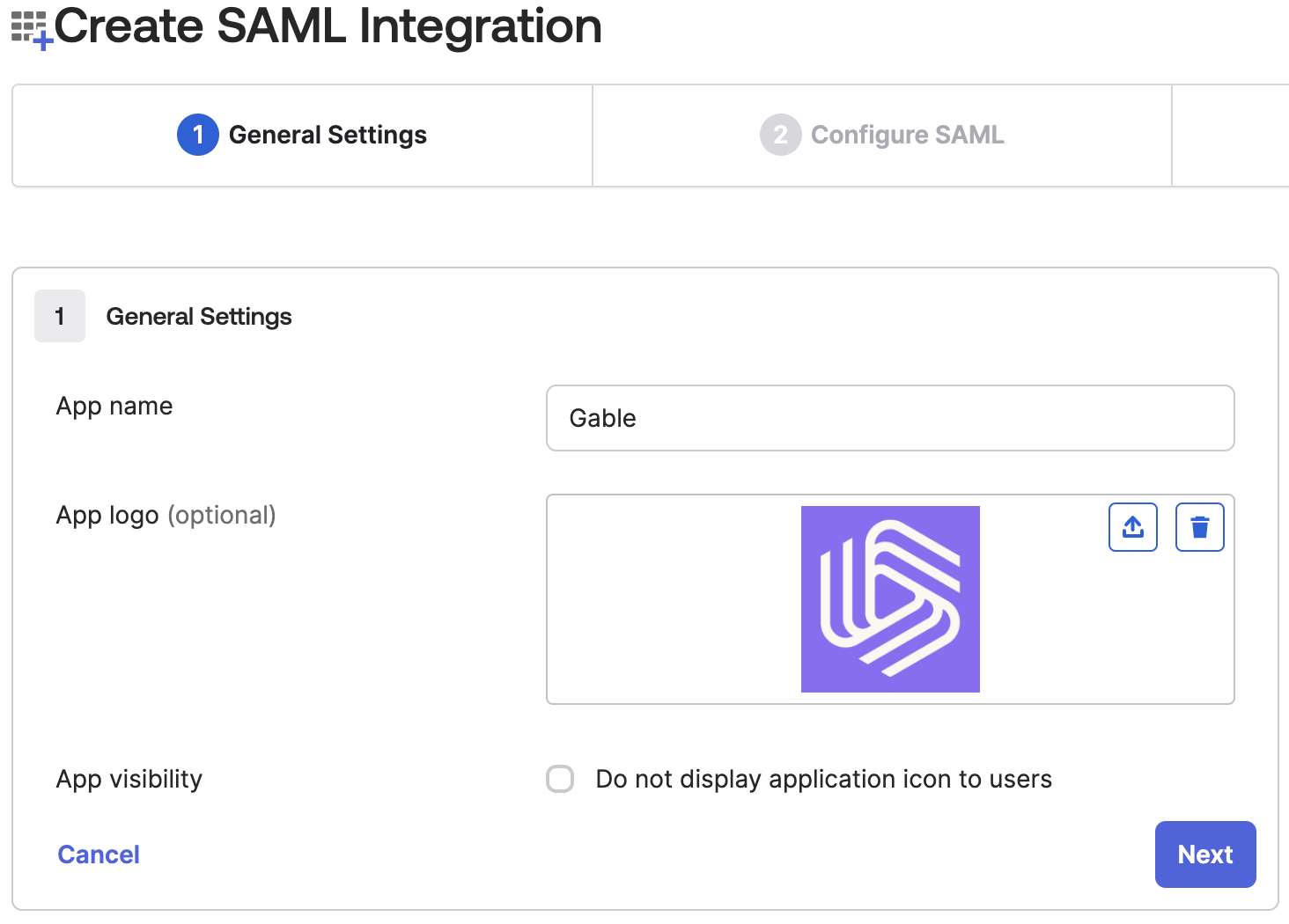
Task: Click the purple Gable logo preview
Action: click(x=890, y=599)
